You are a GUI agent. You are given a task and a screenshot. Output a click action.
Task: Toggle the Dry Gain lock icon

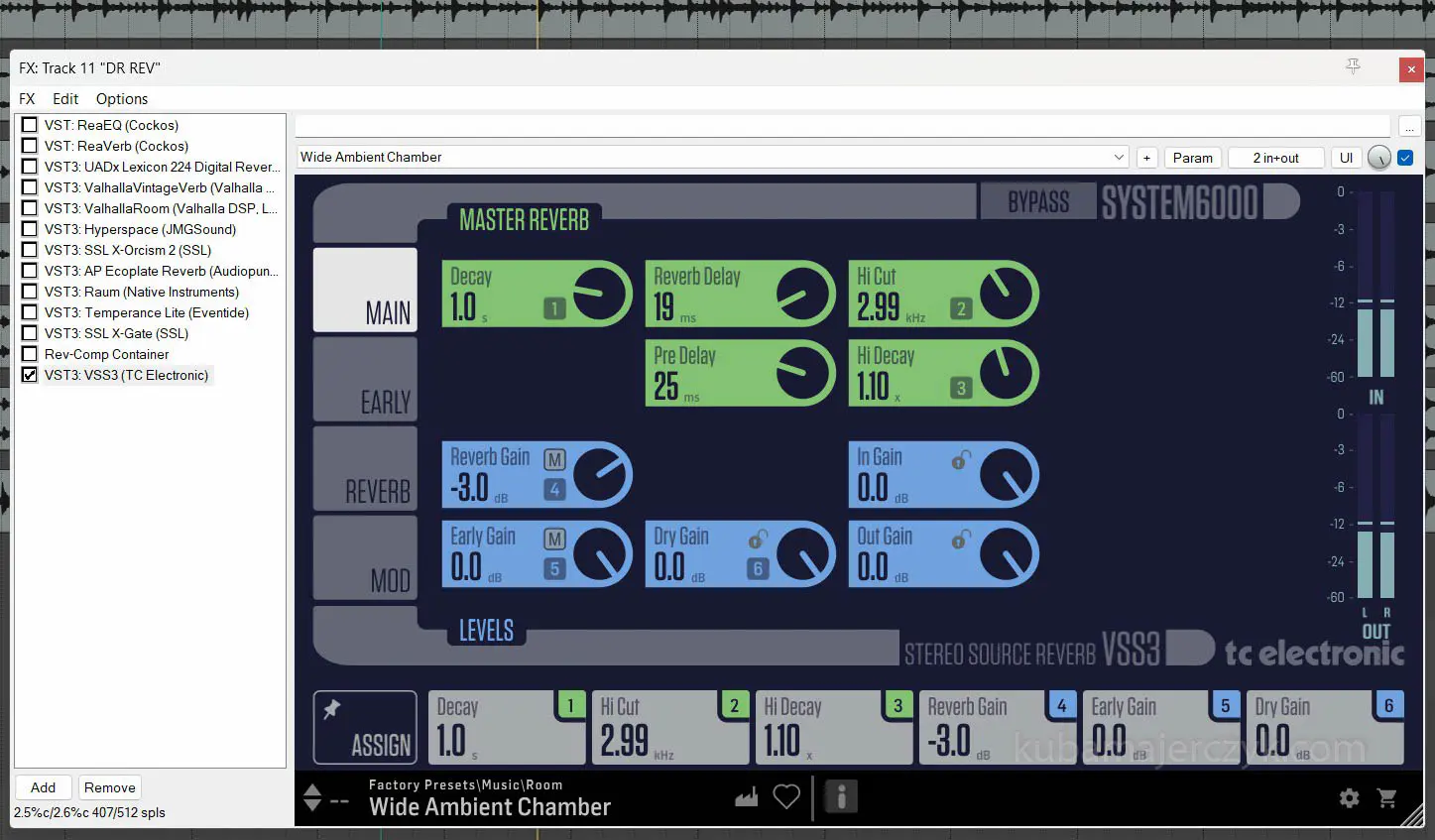tap(758, 540)
